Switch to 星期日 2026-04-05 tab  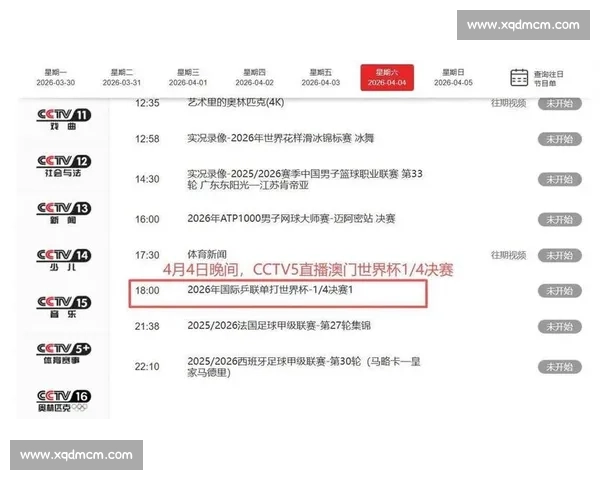[453, 77]
